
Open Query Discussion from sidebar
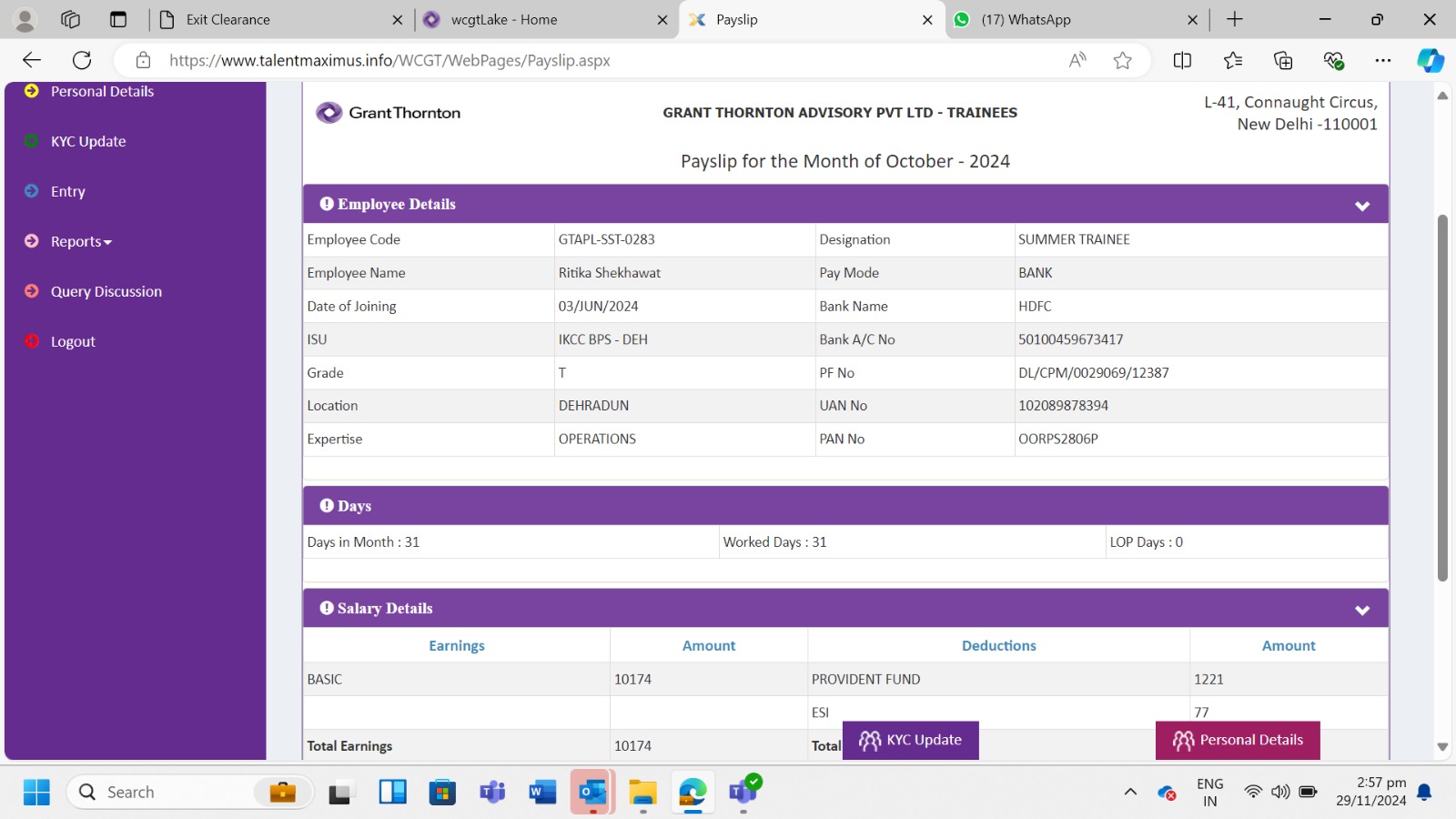106,291
